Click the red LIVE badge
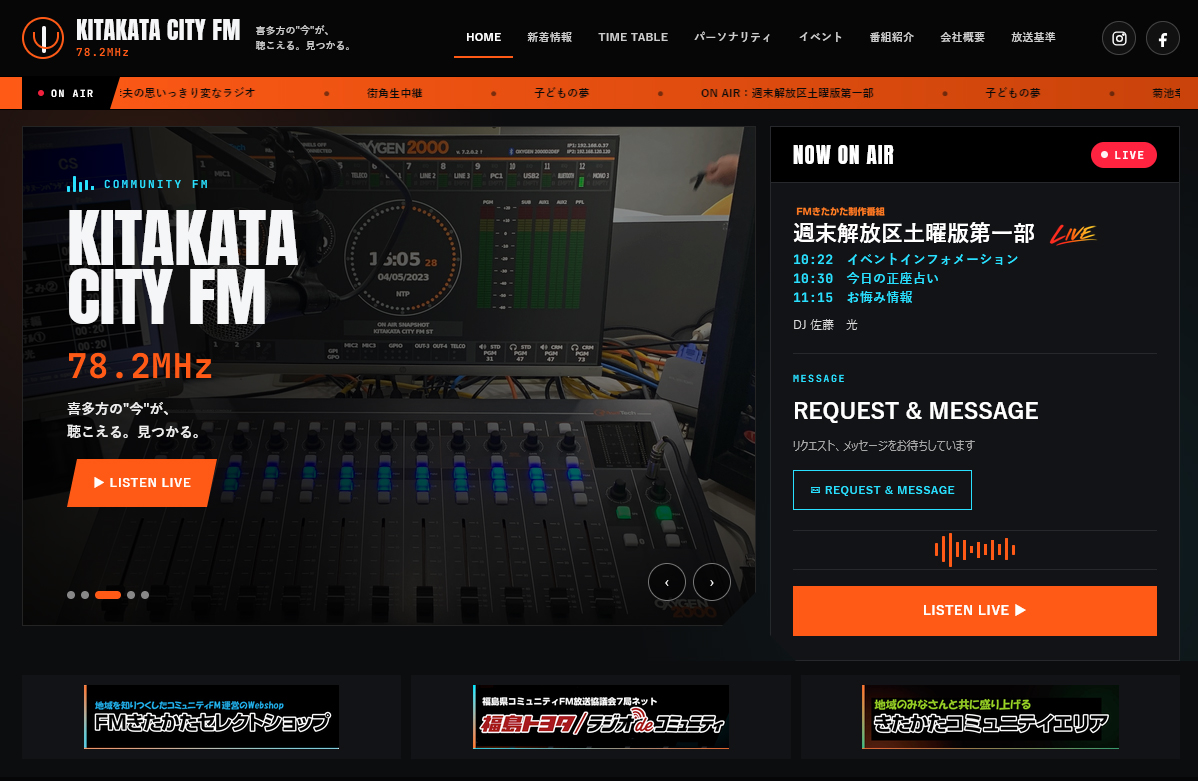This screenshot has height=781, width=1198. (1123, 155)
